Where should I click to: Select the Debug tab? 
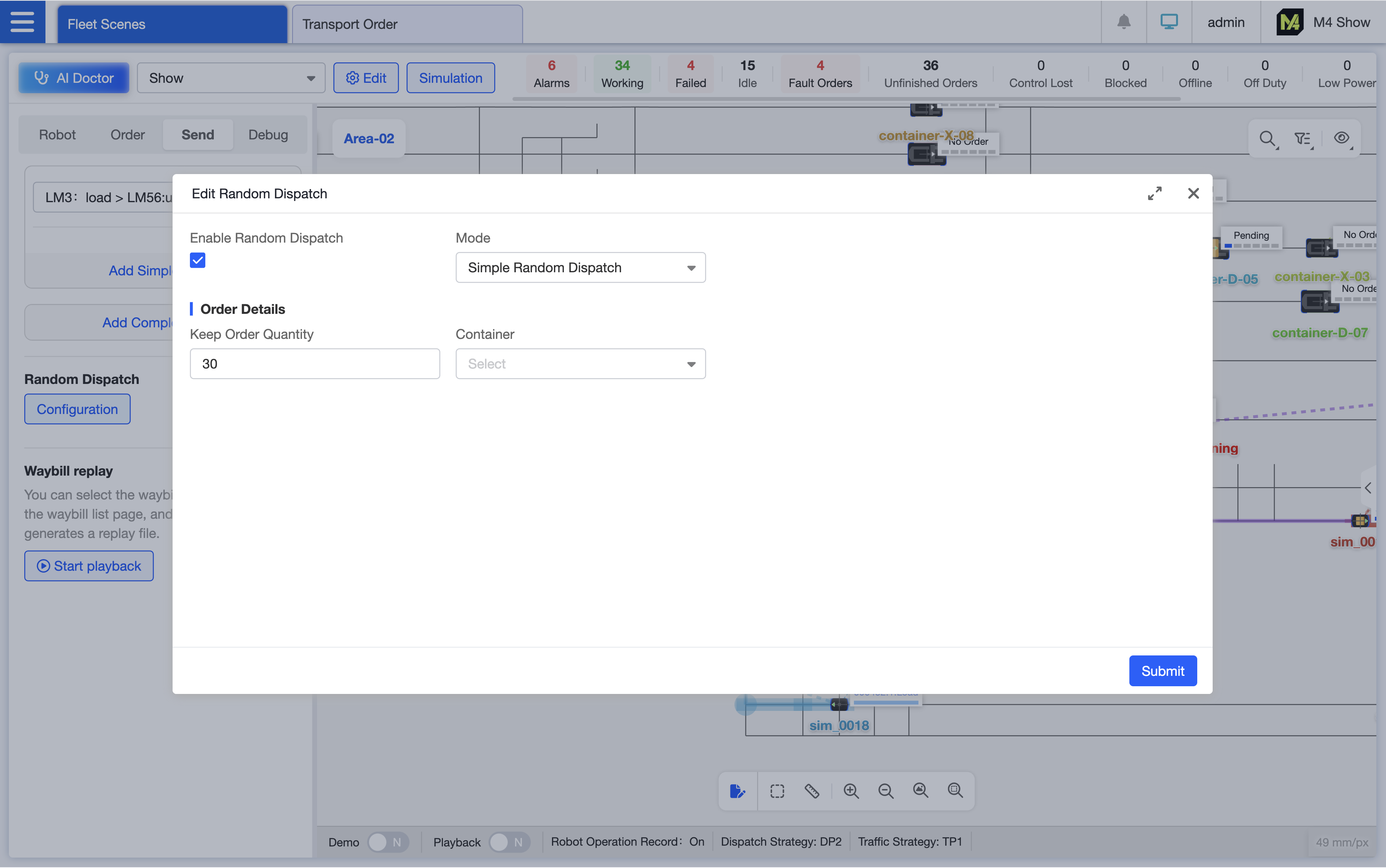tap(268, 135)
